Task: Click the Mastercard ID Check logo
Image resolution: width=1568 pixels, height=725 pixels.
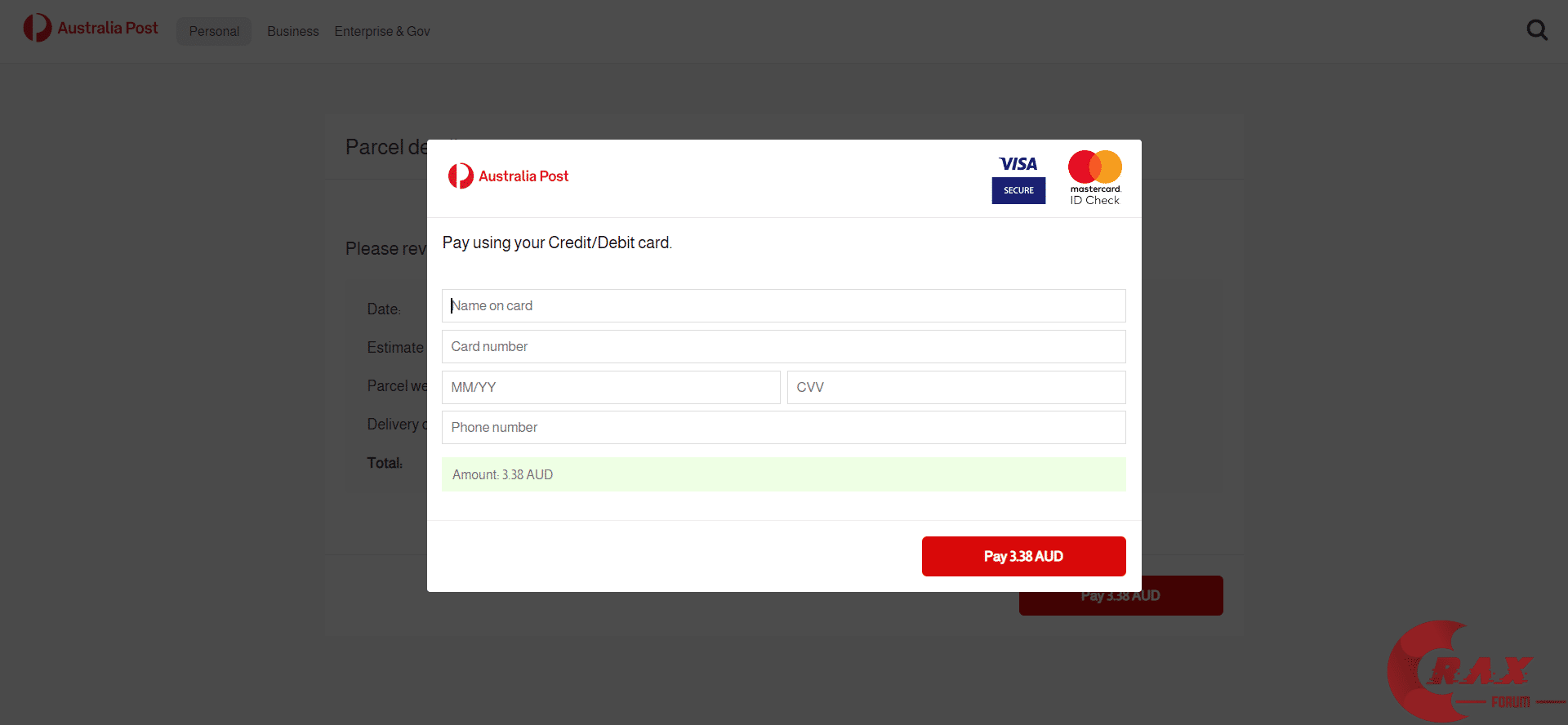Action: click(1095, 178)
